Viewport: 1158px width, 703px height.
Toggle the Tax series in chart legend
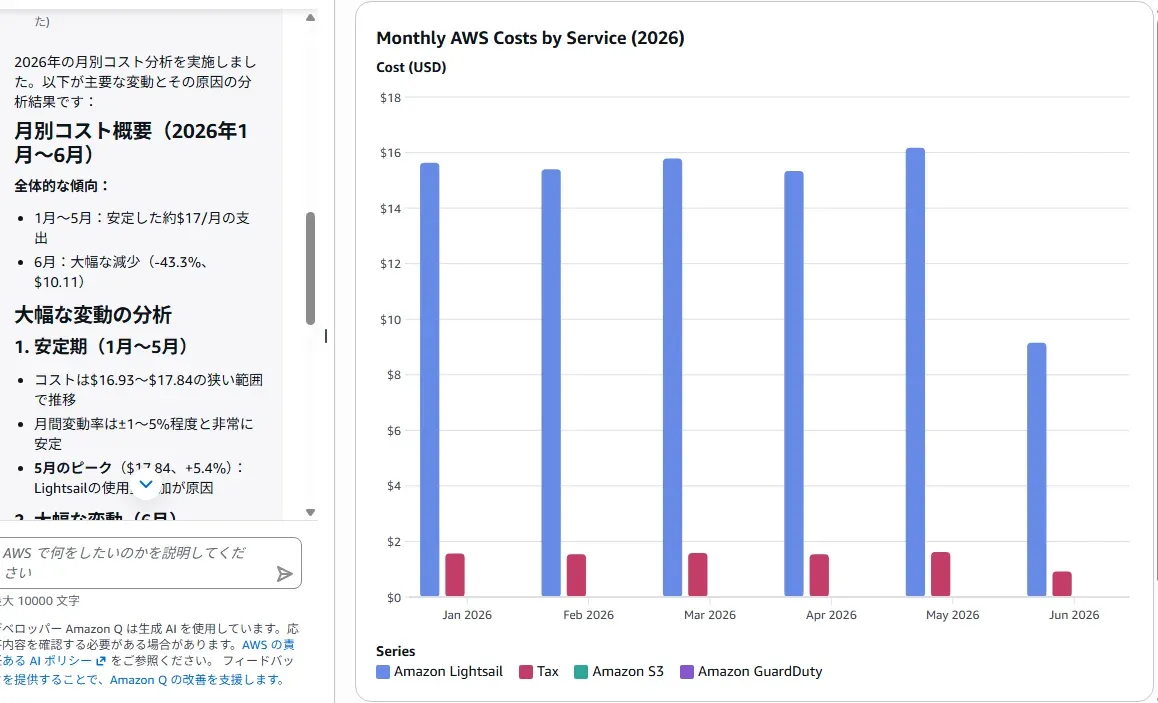click(x=538, y=671)
